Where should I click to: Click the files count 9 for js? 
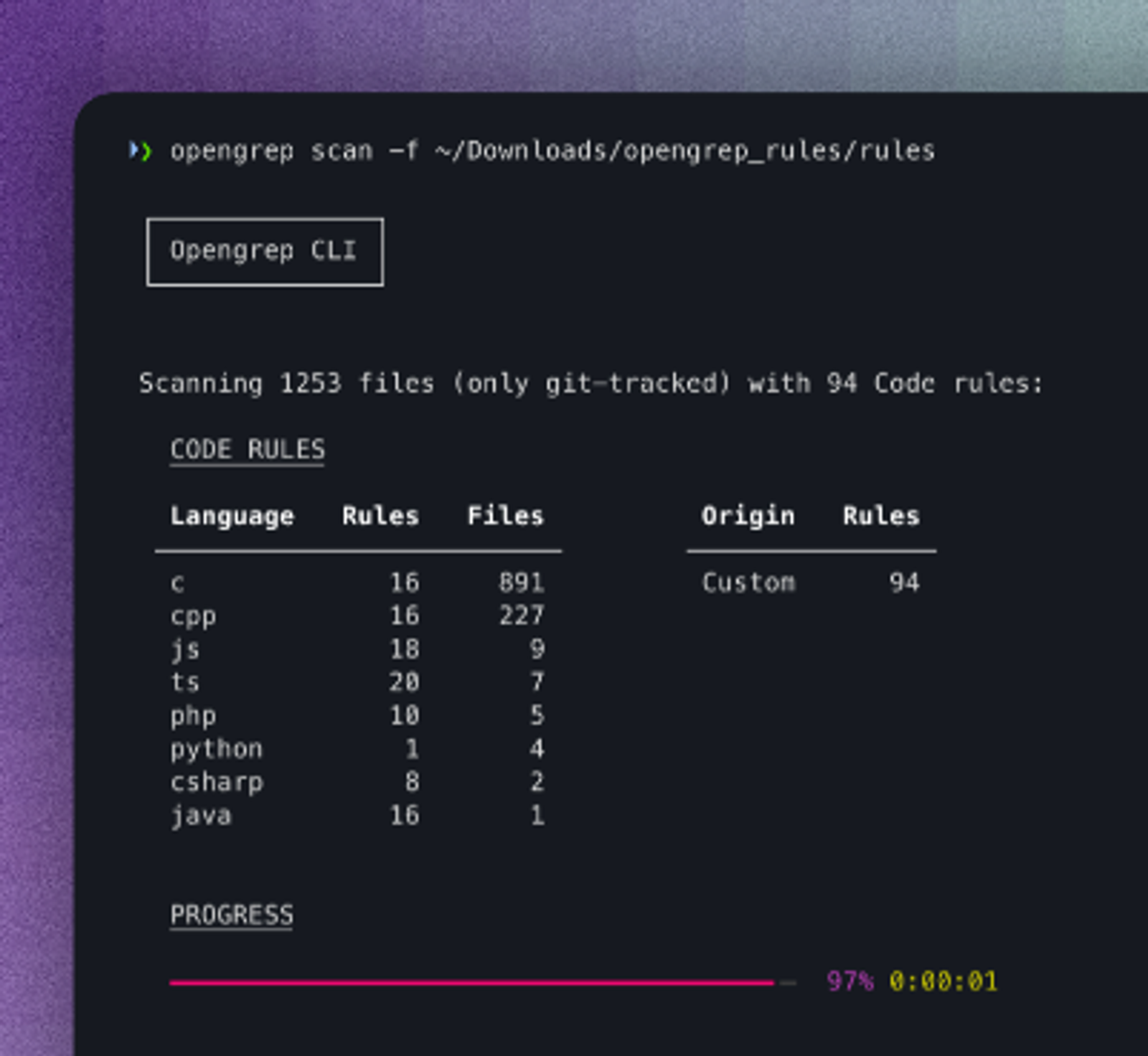tap(537, 649)
